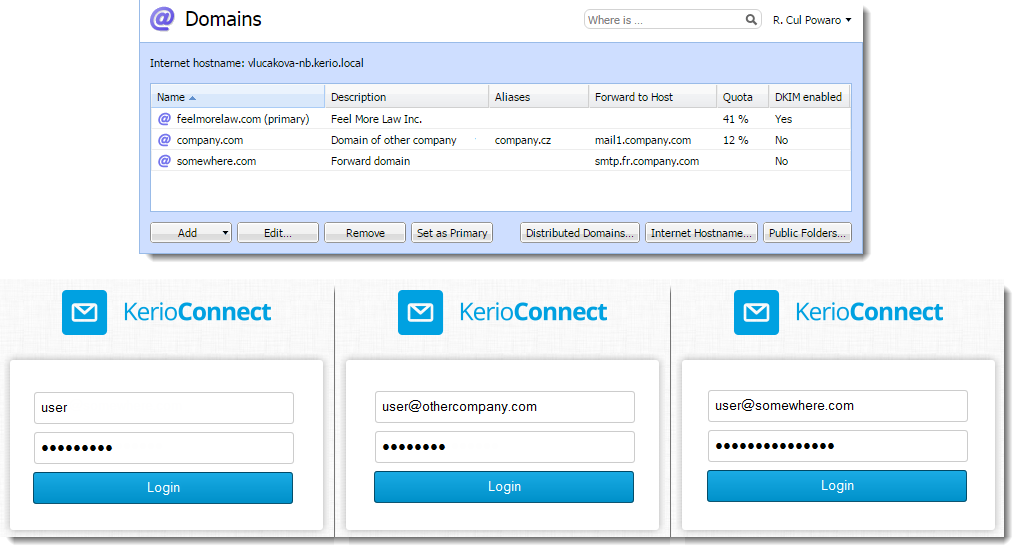Screen dimensions: 1019x552
Task: Select the somewhere.com domain name
Action: pos(216,161)
